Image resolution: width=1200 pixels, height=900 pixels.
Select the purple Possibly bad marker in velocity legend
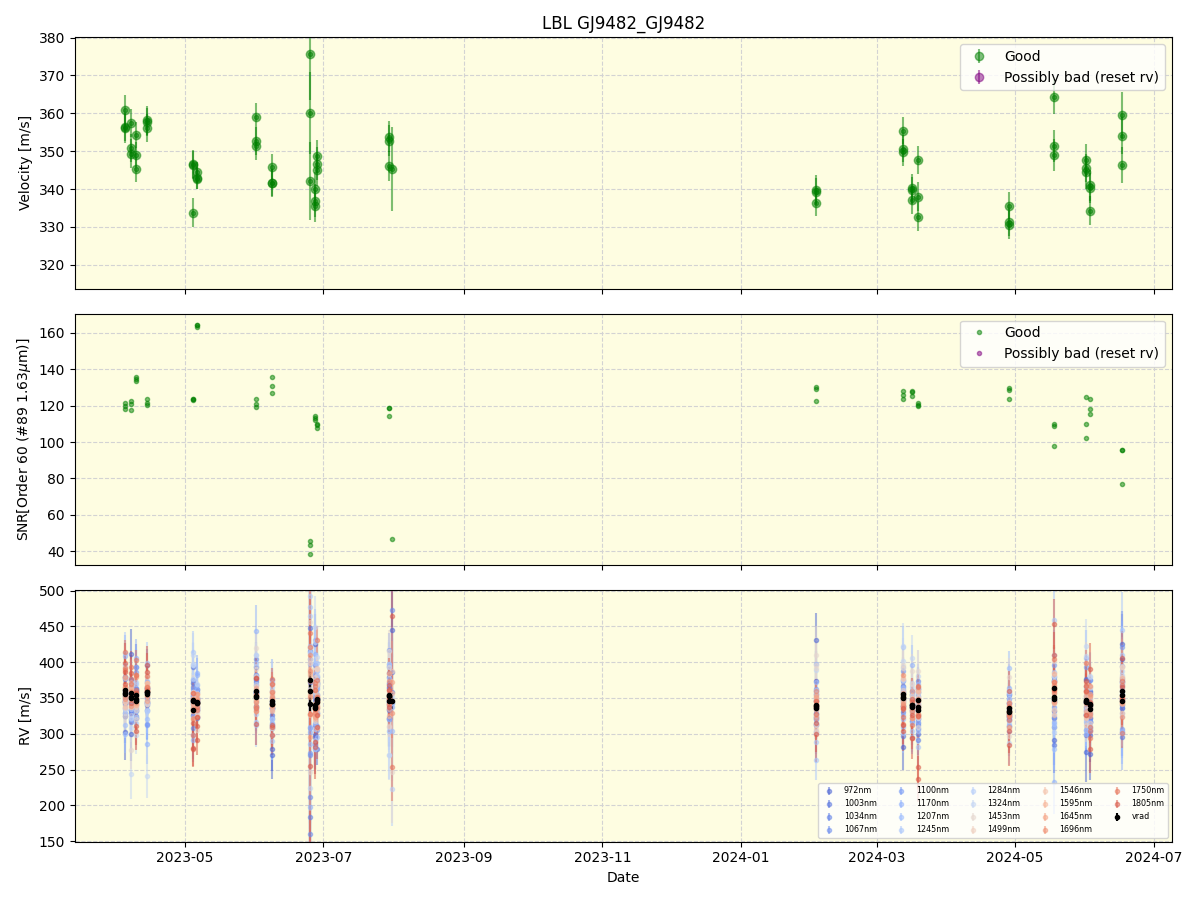point(979,77)
